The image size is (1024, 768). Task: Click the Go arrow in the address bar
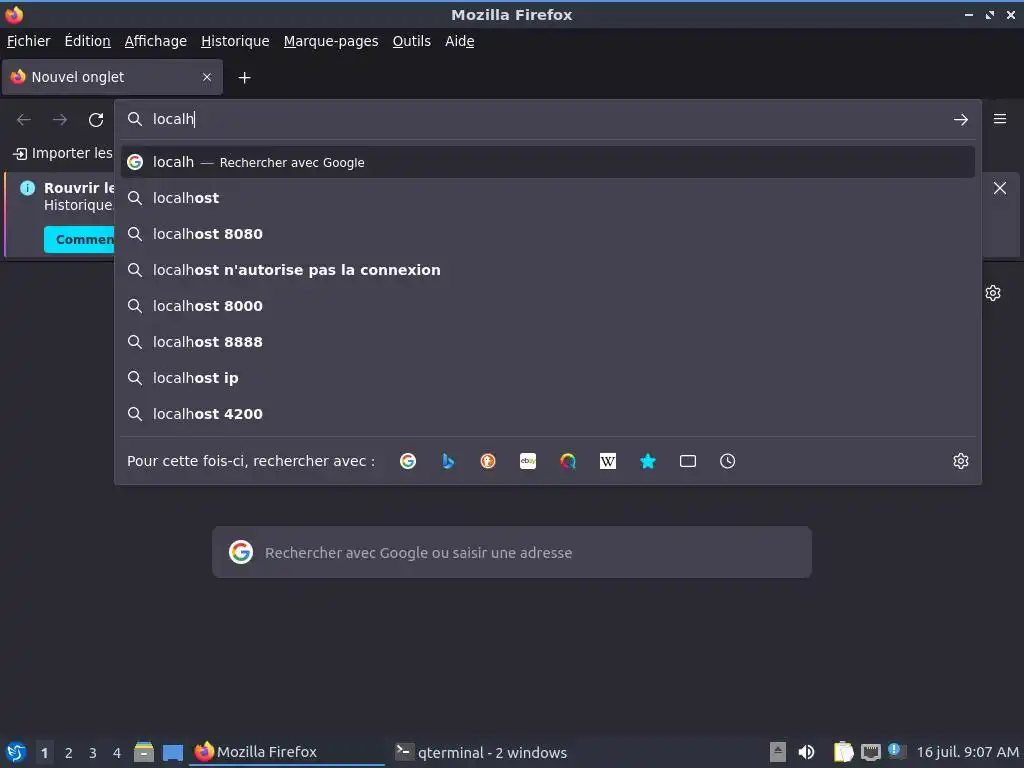click(961, 120)
